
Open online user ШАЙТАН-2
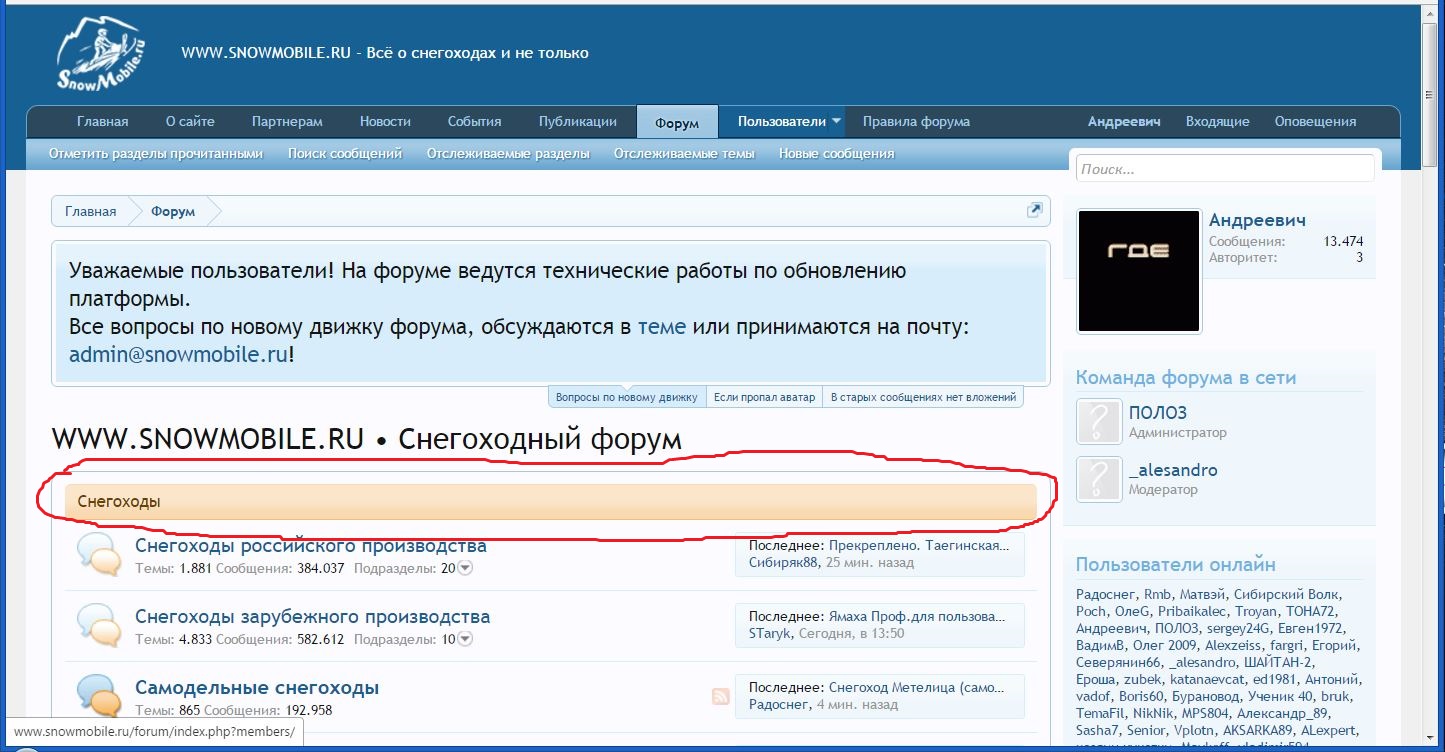(x=1277, y=662)
